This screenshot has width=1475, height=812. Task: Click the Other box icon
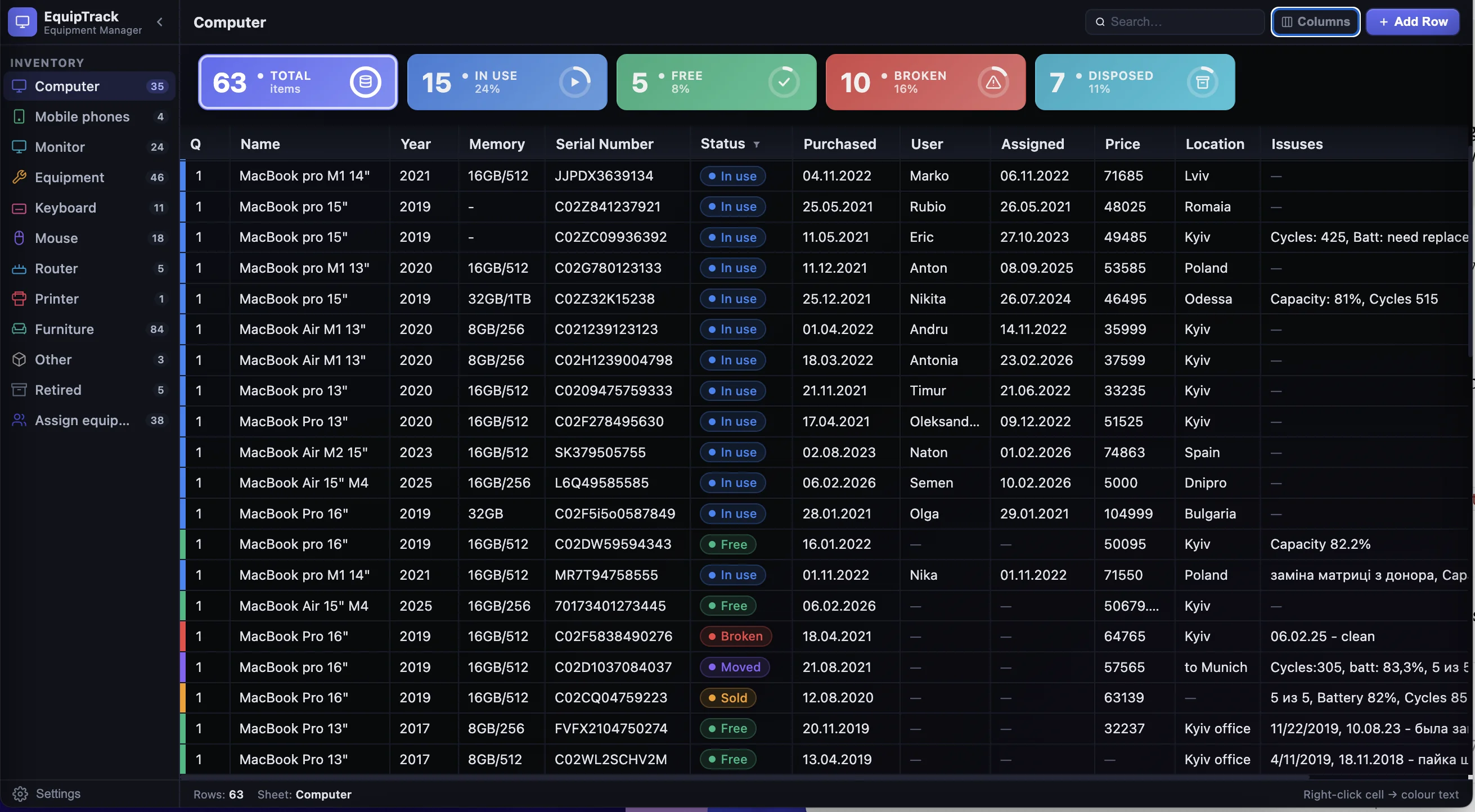(x=19, y=359)
